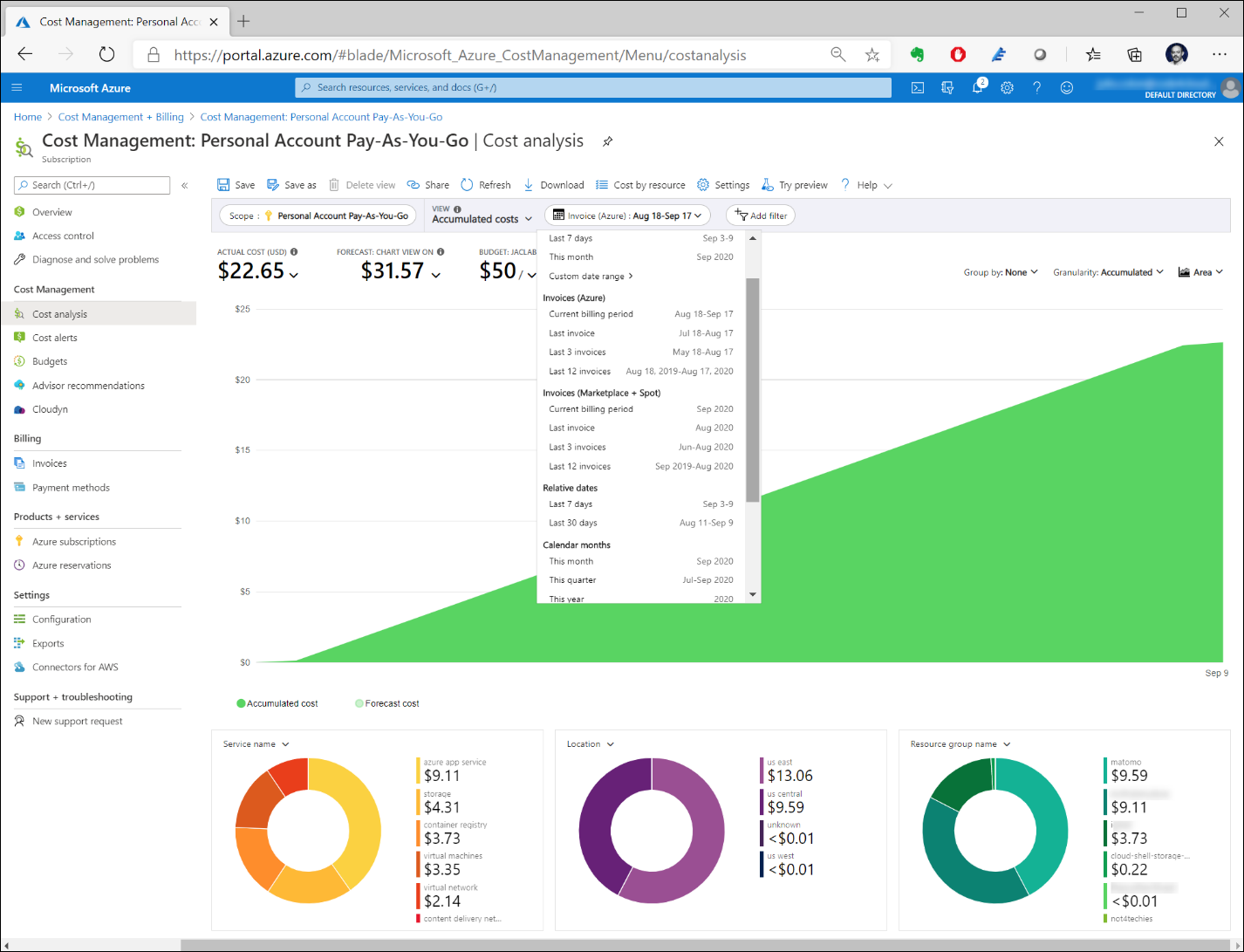Select This quarter calendar option
The width and height of the screenshot is (1244, 952).
click(641, 580)
